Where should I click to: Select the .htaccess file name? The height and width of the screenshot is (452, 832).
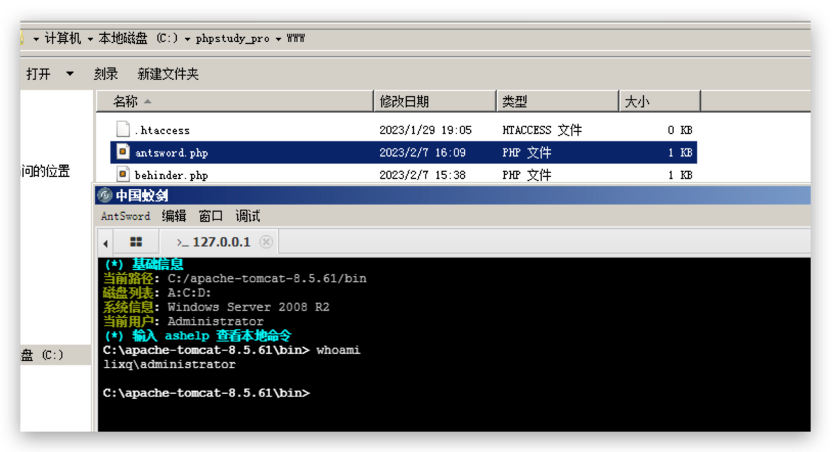pos(162,130)
